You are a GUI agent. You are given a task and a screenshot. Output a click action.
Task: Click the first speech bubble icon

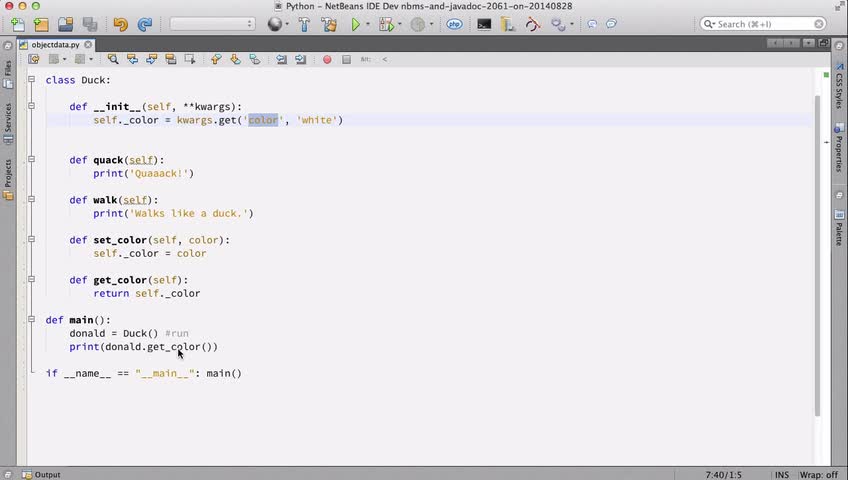click(592, 24)
